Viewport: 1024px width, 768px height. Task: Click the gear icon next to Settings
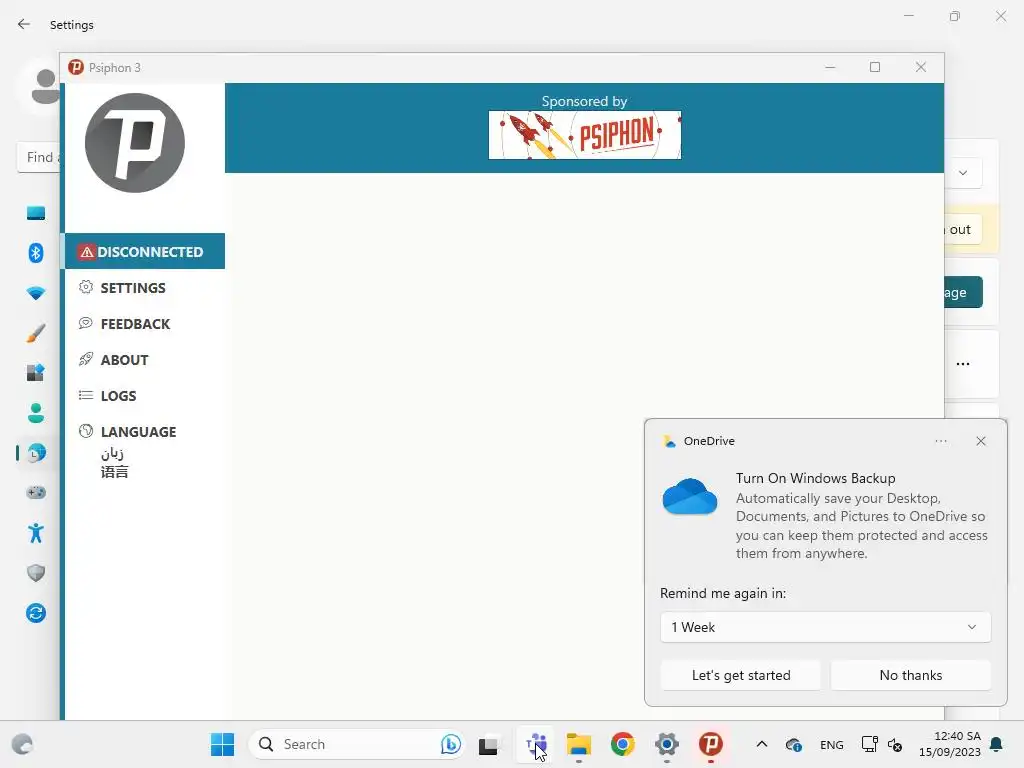(86, 287)
